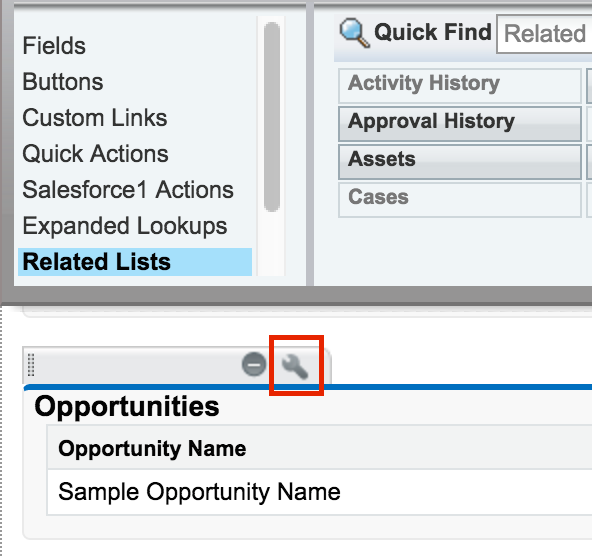
Task: Click the Opportunities related list title
Action: 126,407
